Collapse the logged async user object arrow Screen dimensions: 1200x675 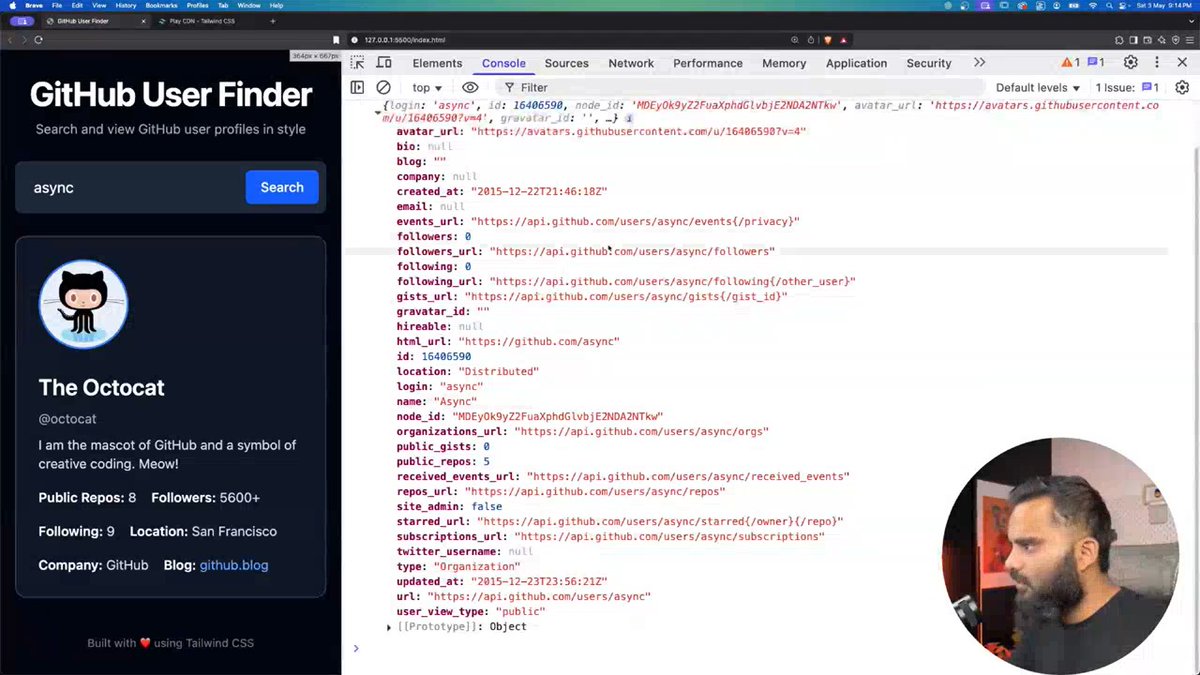point(377,113)
